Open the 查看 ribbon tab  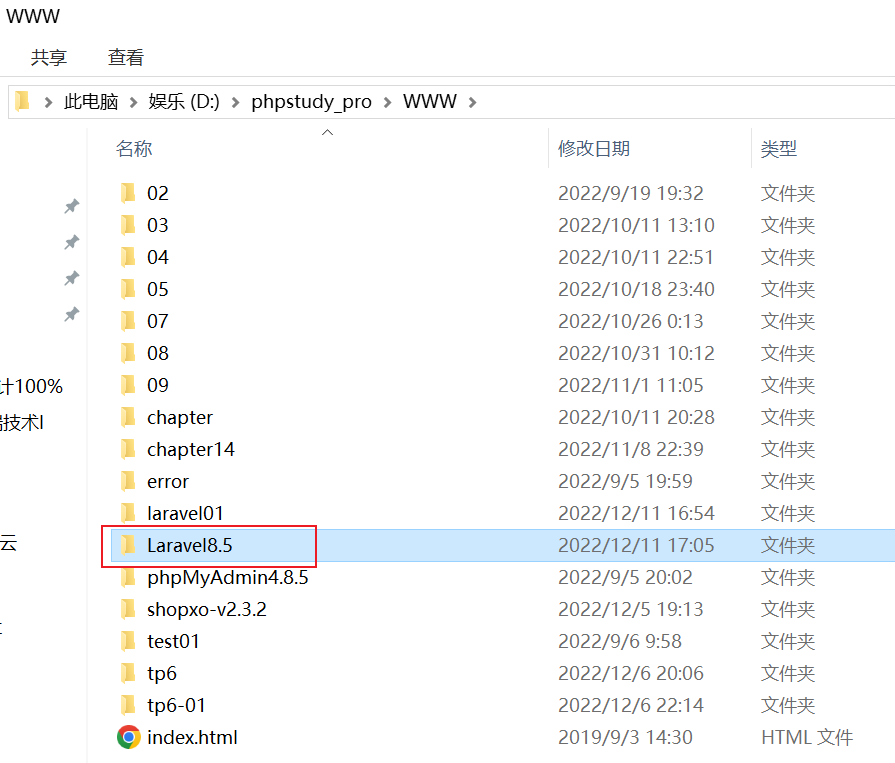126,57
